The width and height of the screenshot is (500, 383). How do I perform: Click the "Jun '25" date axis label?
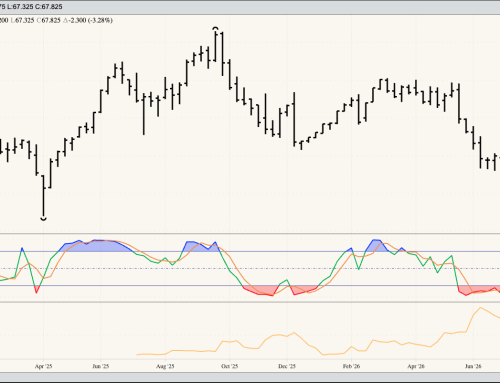pyautogui.click(x=101, y=366)
